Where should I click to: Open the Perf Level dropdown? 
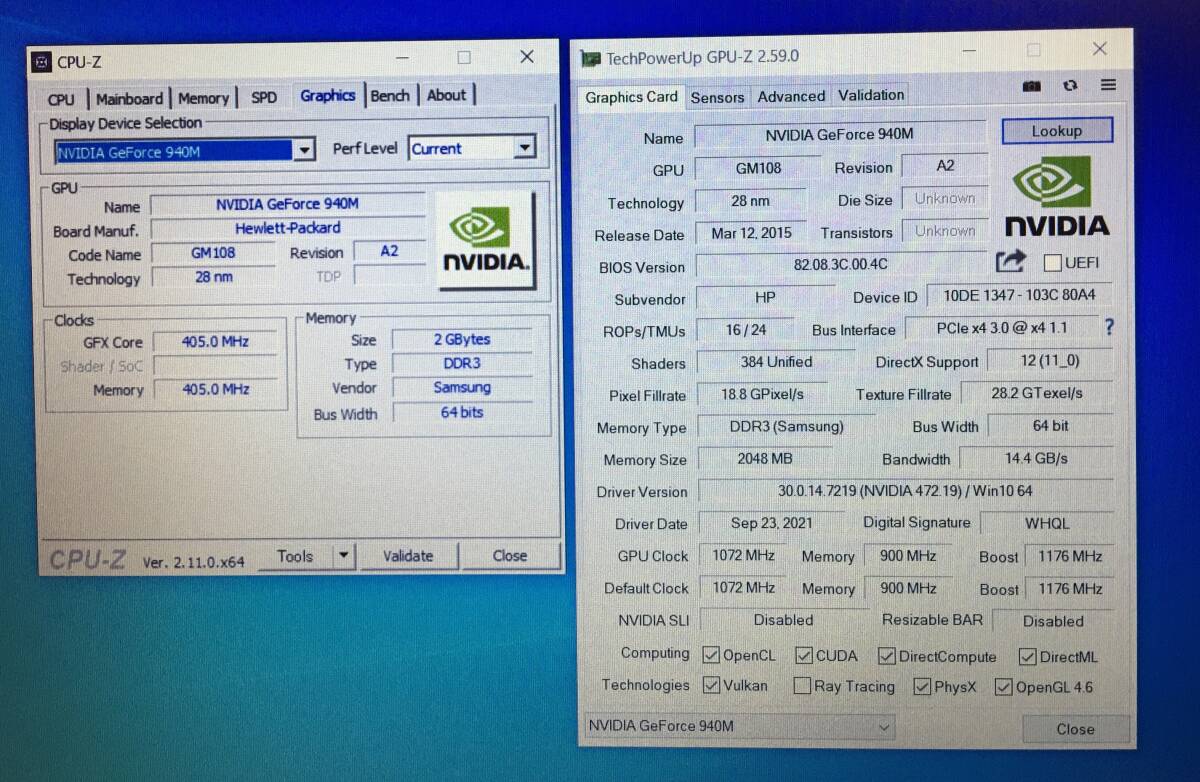(x=524, y=148)
